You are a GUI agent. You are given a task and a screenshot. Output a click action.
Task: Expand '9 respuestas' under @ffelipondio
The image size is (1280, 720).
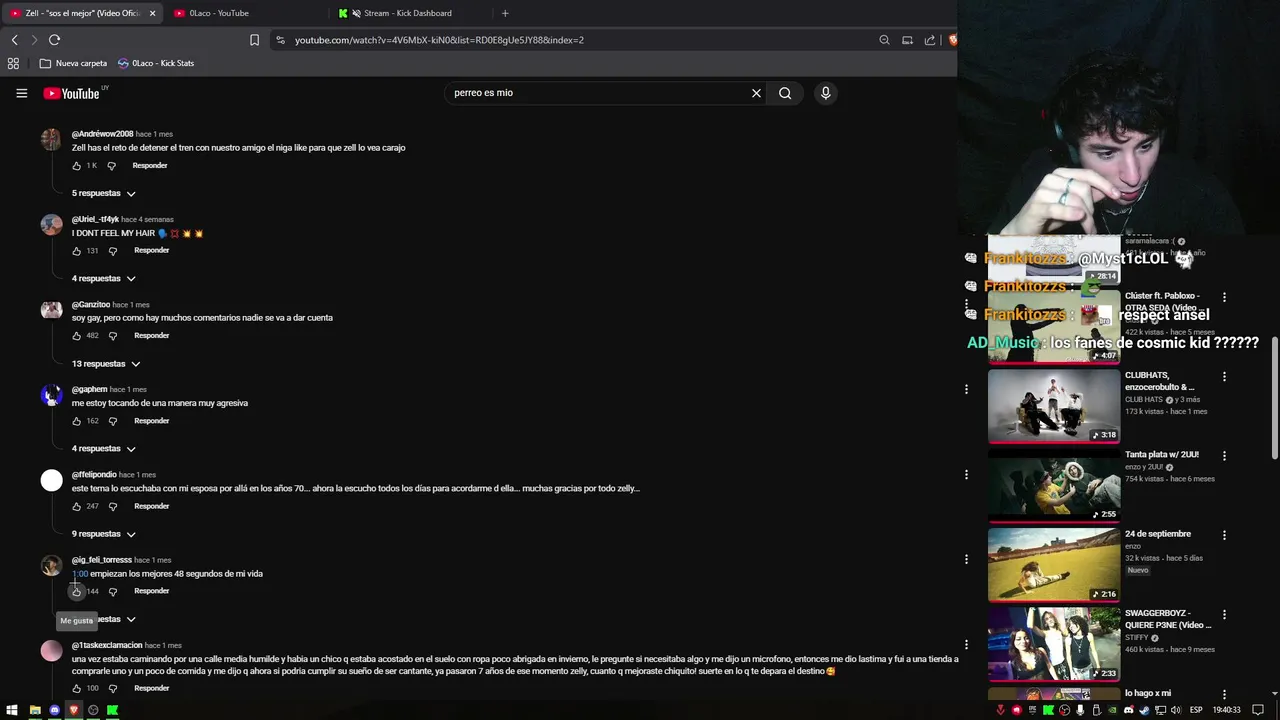coord(103,534)
